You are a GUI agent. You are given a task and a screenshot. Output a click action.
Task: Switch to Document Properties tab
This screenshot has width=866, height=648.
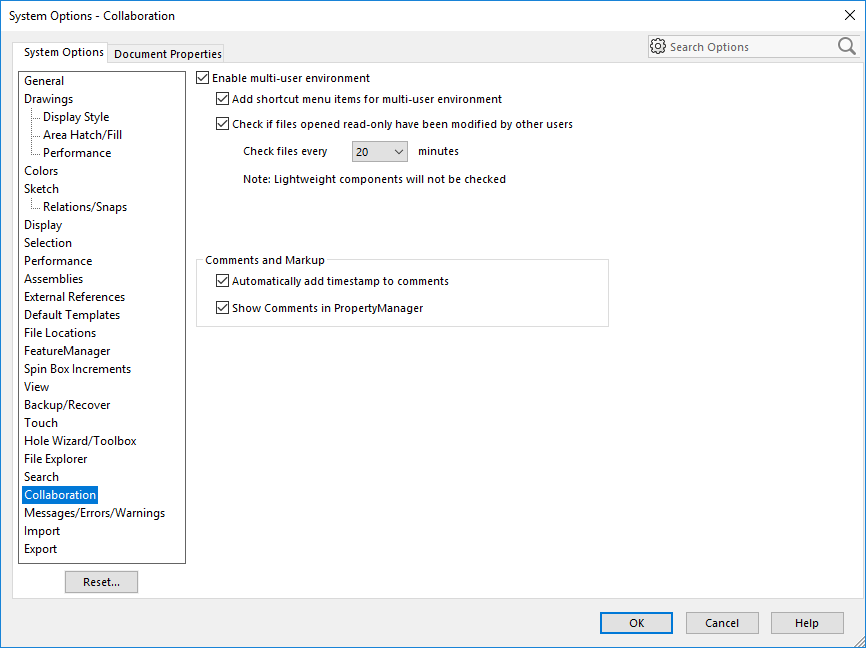(168, 54)
